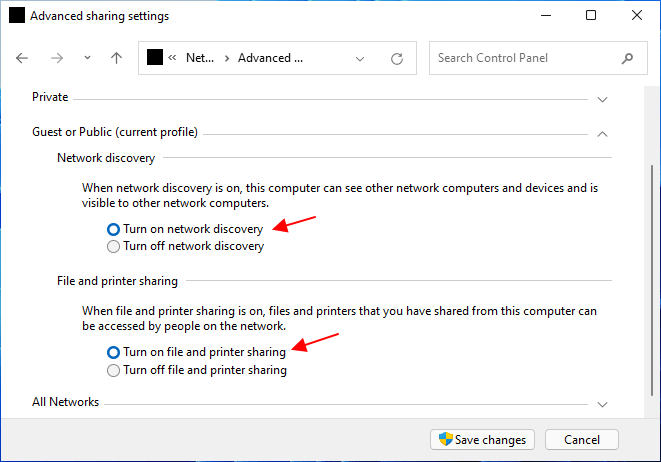
Task: Click the Advanced breadcrumb in address bar
Action: (x=270, y=59)
